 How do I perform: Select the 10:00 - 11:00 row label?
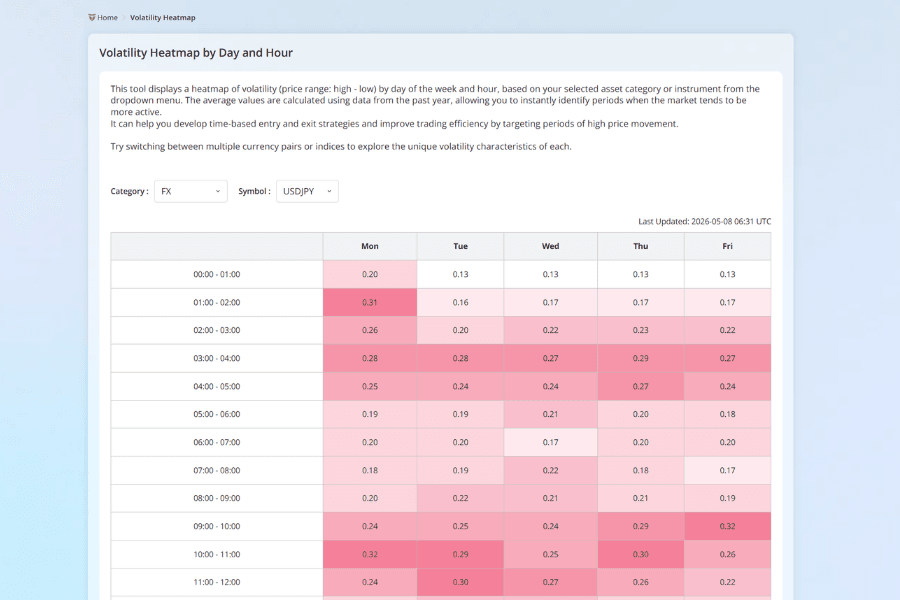tap(216, 554)
